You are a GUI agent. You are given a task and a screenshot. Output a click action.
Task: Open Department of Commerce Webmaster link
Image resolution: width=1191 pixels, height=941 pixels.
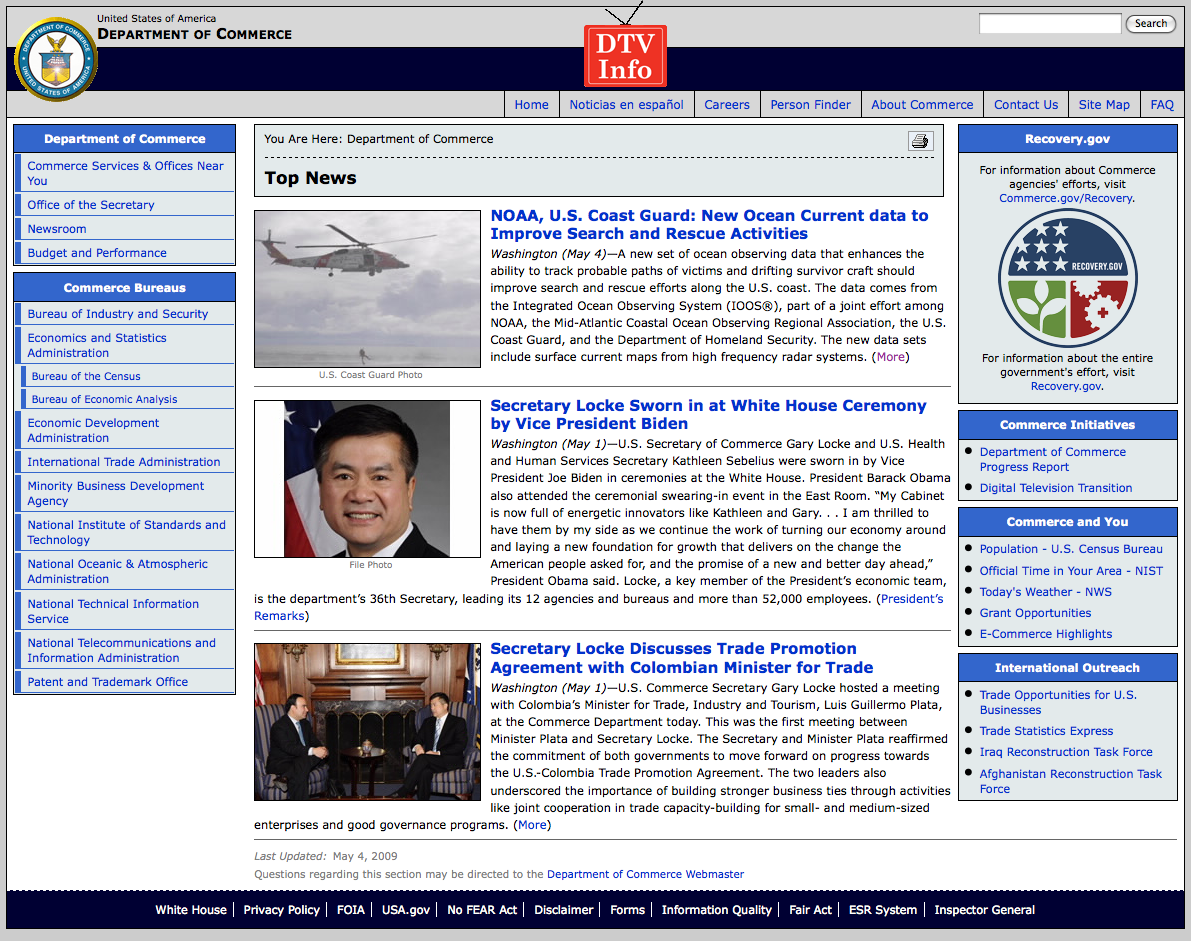(x=646, y=874)
